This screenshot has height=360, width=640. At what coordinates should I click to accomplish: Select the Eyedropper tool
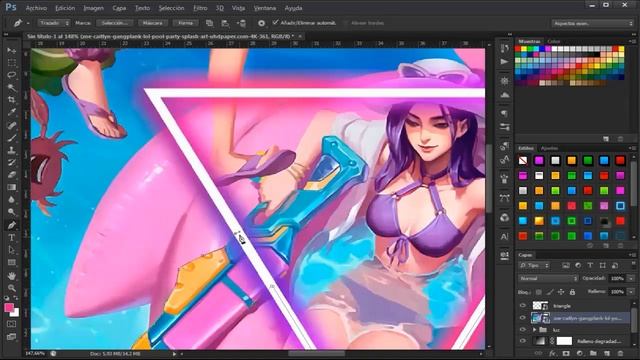tap(11, 112)
